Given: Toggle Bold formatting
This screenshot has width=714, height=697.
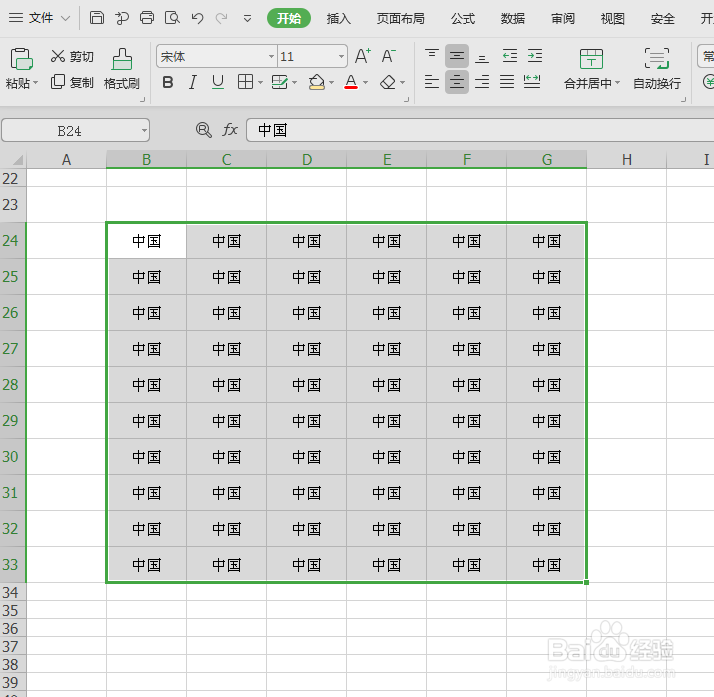Looking at the screenshot, I should 168,82.
